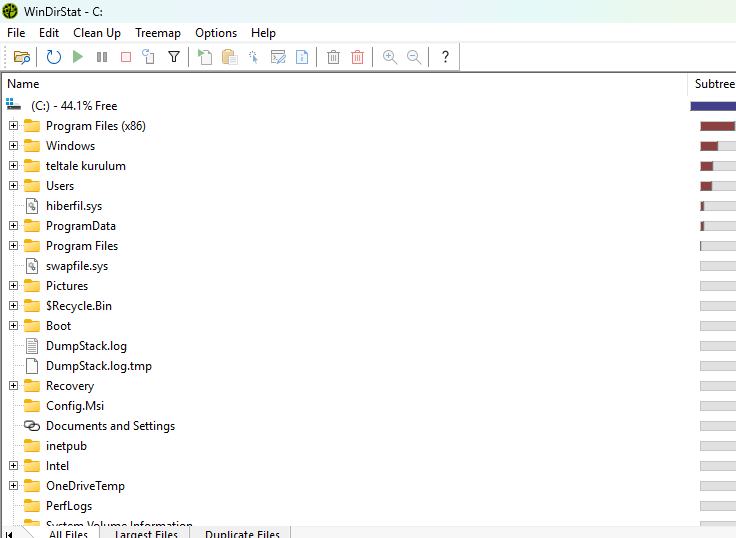Image resolution: width=736 pixels, height=538 pixels.
Task: Click the Program Files (x86) subtree percentage bar
Action: [x=718, y=126]
